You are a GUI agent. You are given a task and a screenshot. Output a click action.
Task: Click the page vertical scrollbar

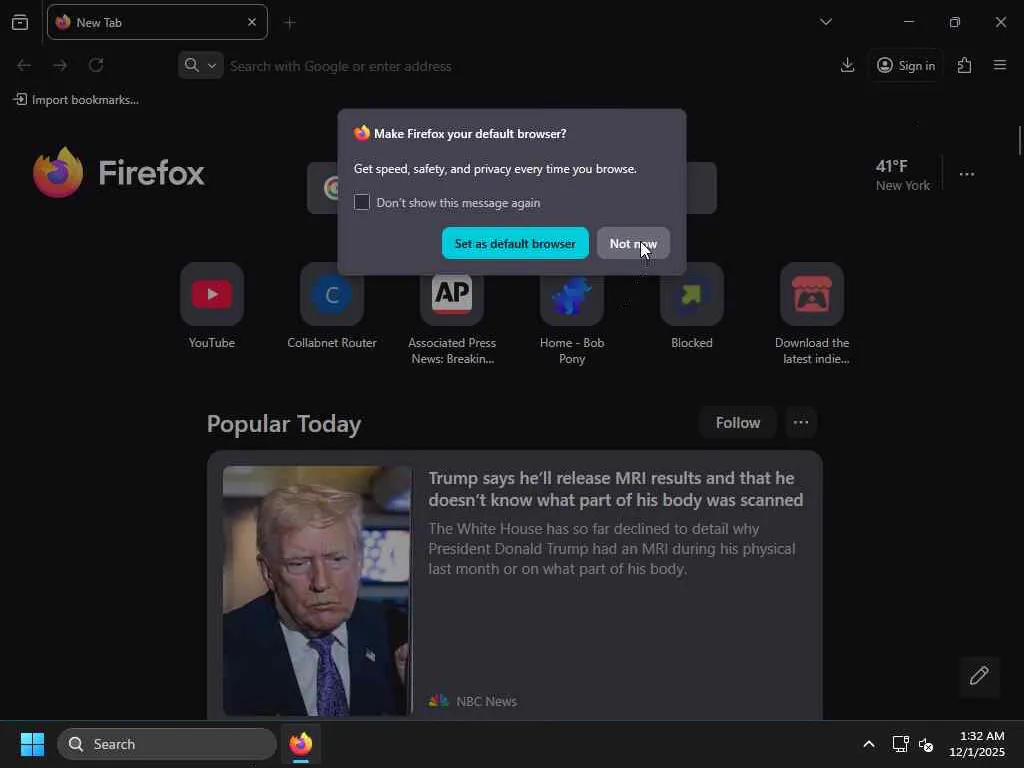[1019, 140]
